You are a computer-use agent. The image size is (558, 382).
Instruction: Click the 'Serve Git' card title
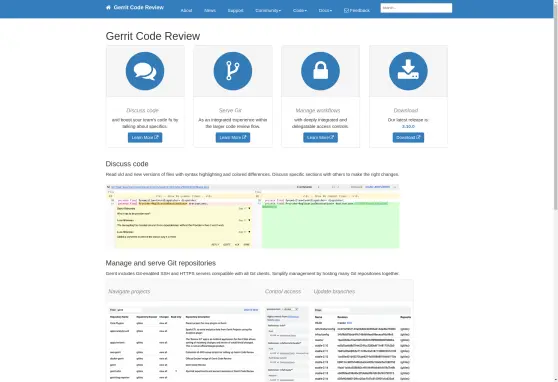click(x=230, y=110)
